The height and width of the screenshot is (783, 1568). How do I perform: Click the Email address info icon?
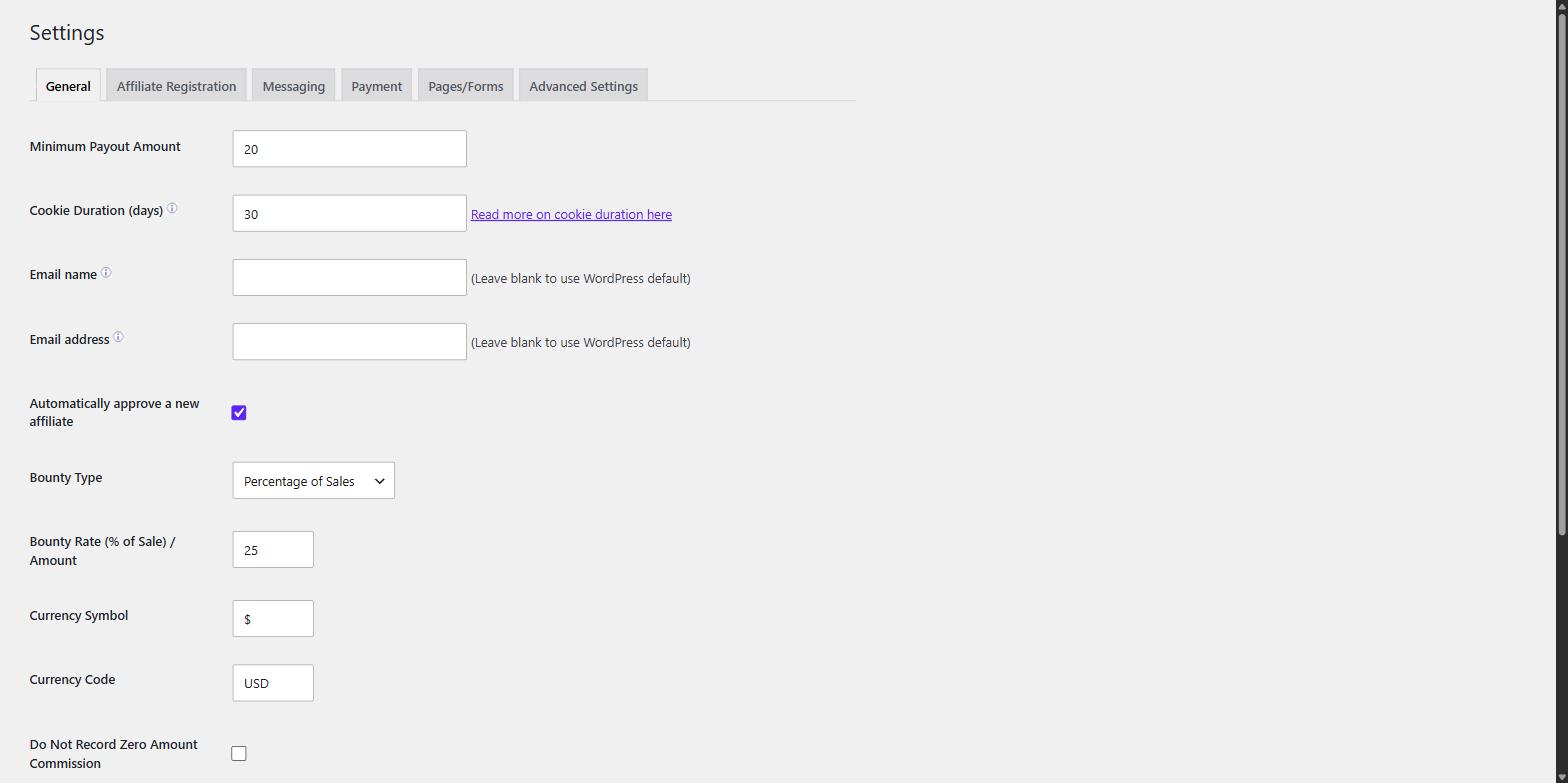(118, 337)
